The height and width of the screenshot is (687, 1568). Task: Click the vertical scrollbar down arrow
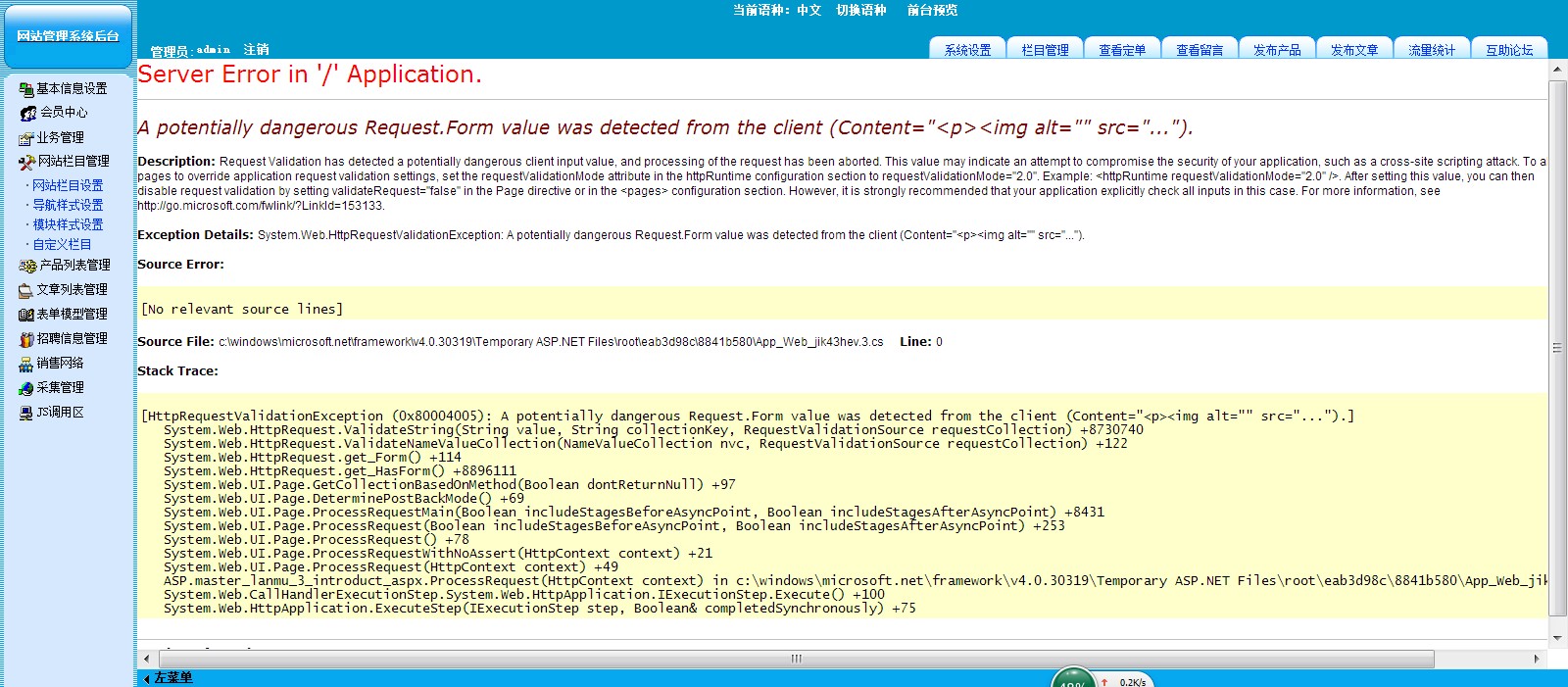click(1557, 638)
